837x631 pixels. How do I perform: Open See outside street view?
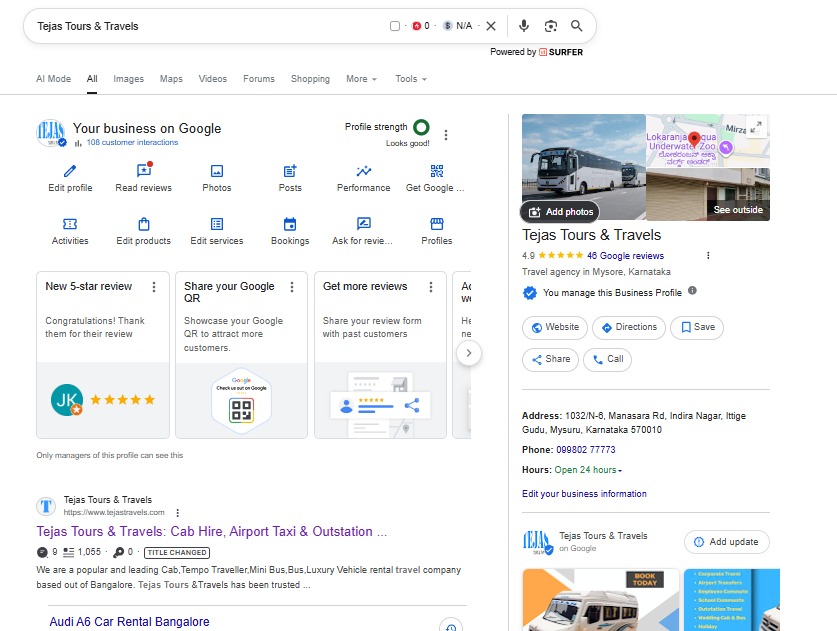tap(738, 210)
